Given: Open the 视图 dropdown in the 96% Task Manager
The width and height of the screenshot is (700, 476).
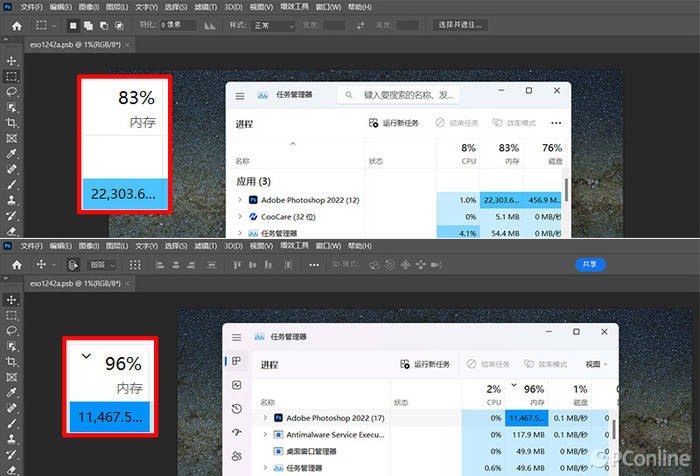Looking at the screenshot, I should pyautogui.click(x=596, y=364).
